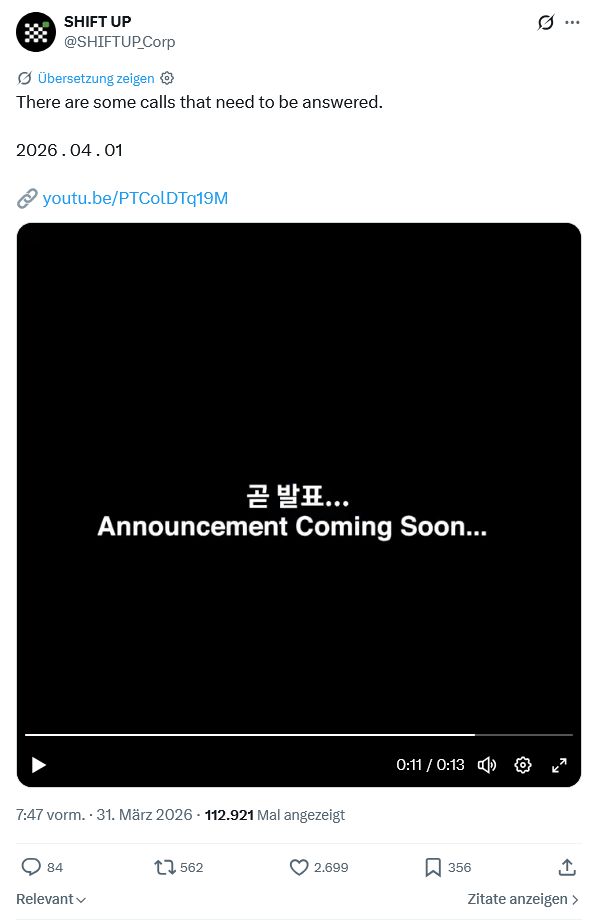The image size is (598, 920).
Task: Bookmark this post
Action: pyautogui.click(x=433, y=867)
